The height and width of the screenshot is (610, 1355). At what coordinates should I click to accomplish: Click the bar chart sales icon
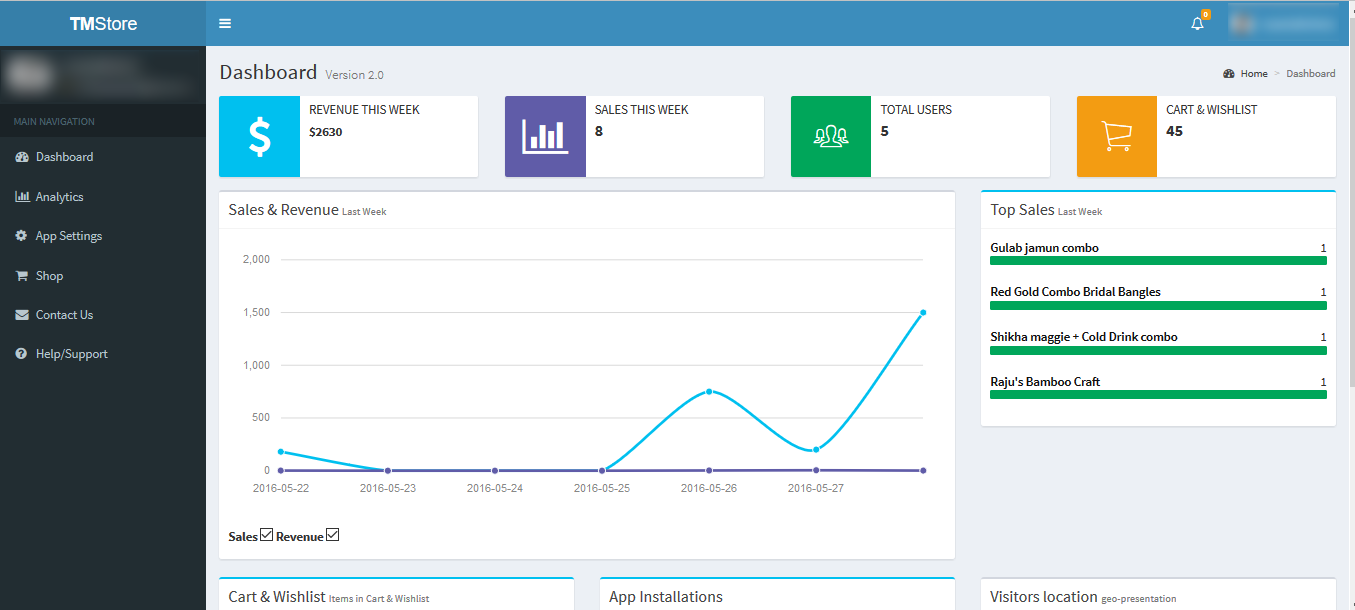tap(545, 137)
